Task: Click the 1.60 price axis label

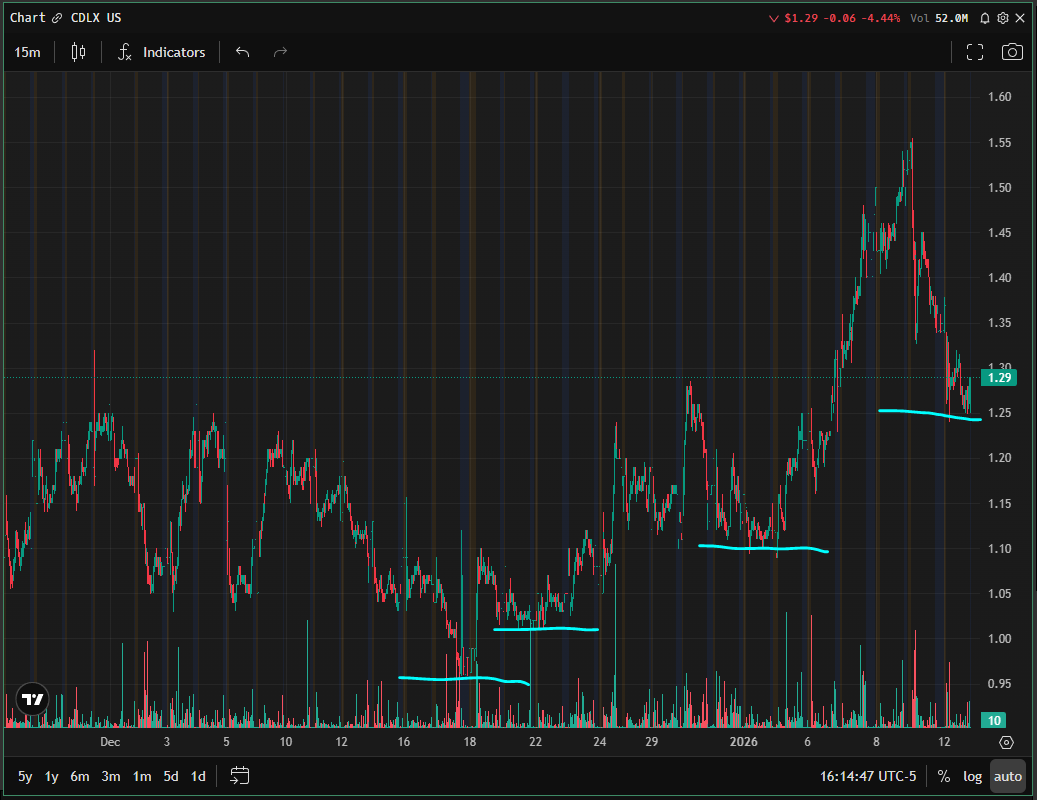Action: click(999, 97)
